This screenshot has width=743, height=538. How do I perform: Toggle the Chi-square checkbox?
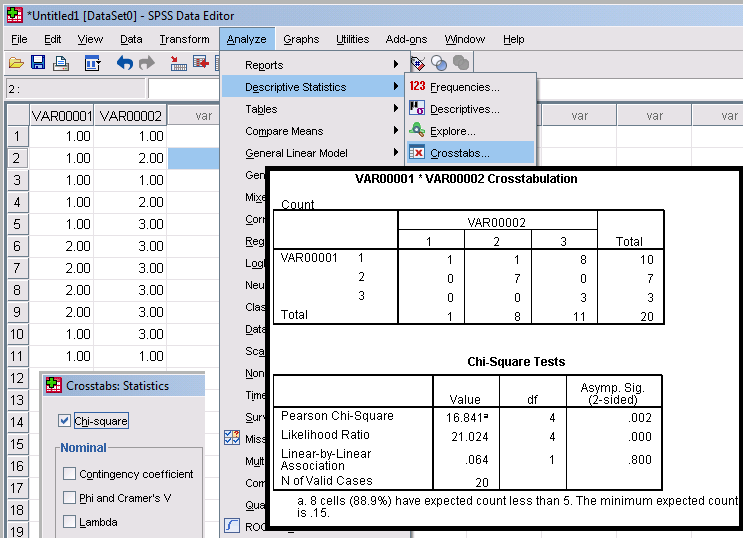click(x=64, y=420)
